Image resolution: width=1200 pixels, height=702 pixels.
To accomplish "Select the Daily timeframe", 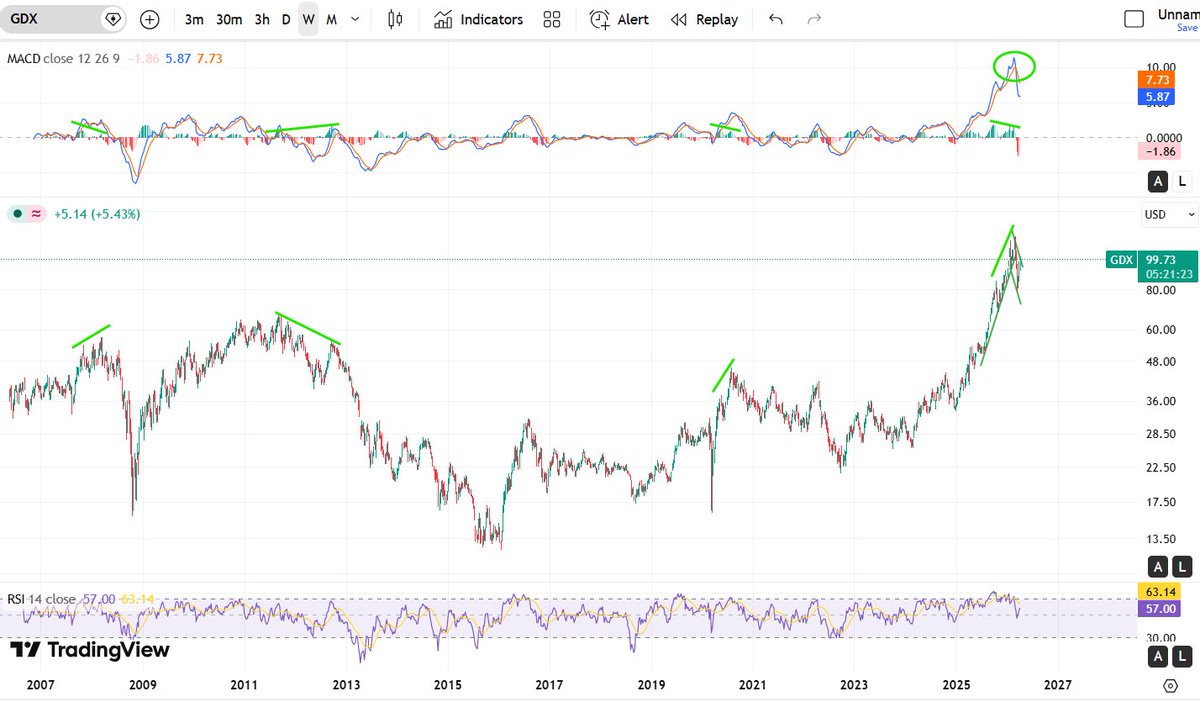I will click(285, 19).
